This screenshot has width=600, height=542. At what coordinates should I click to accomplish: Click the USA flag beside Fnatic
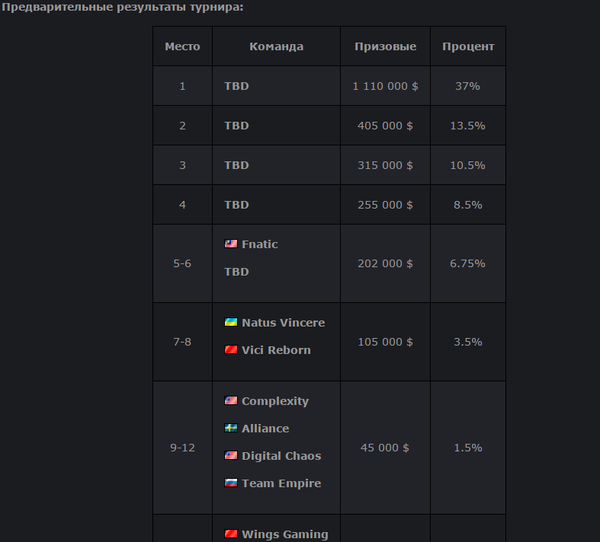[x=231, y=244]
